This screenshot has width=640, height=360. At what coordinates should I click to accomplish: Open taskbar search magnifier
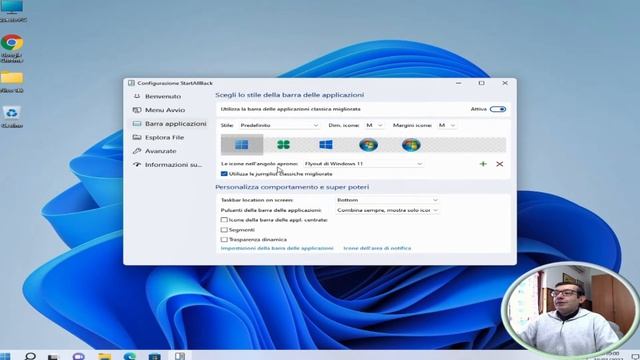pos(30,356)
